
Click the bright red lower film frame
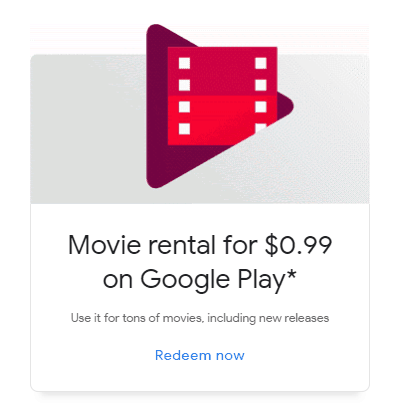pyautogui.click(x=222, y=121)
